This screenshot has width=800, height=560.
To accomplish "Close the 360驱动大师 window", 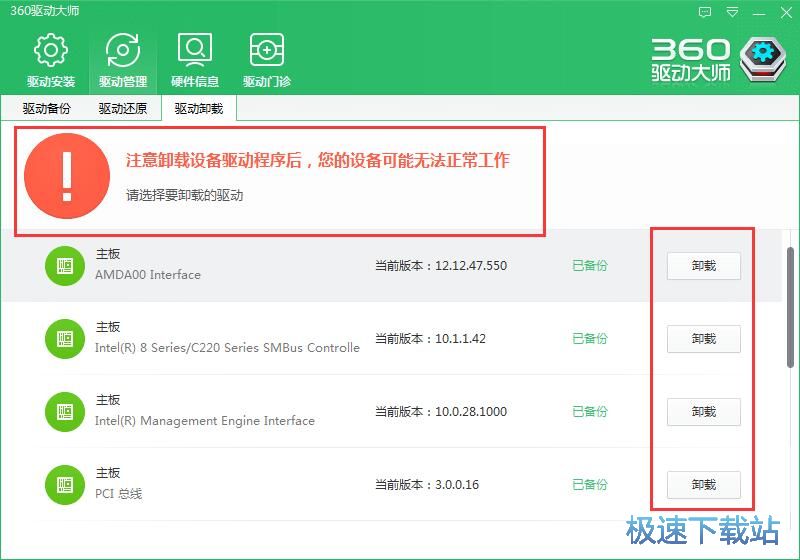I will click(x=786, y=12).
